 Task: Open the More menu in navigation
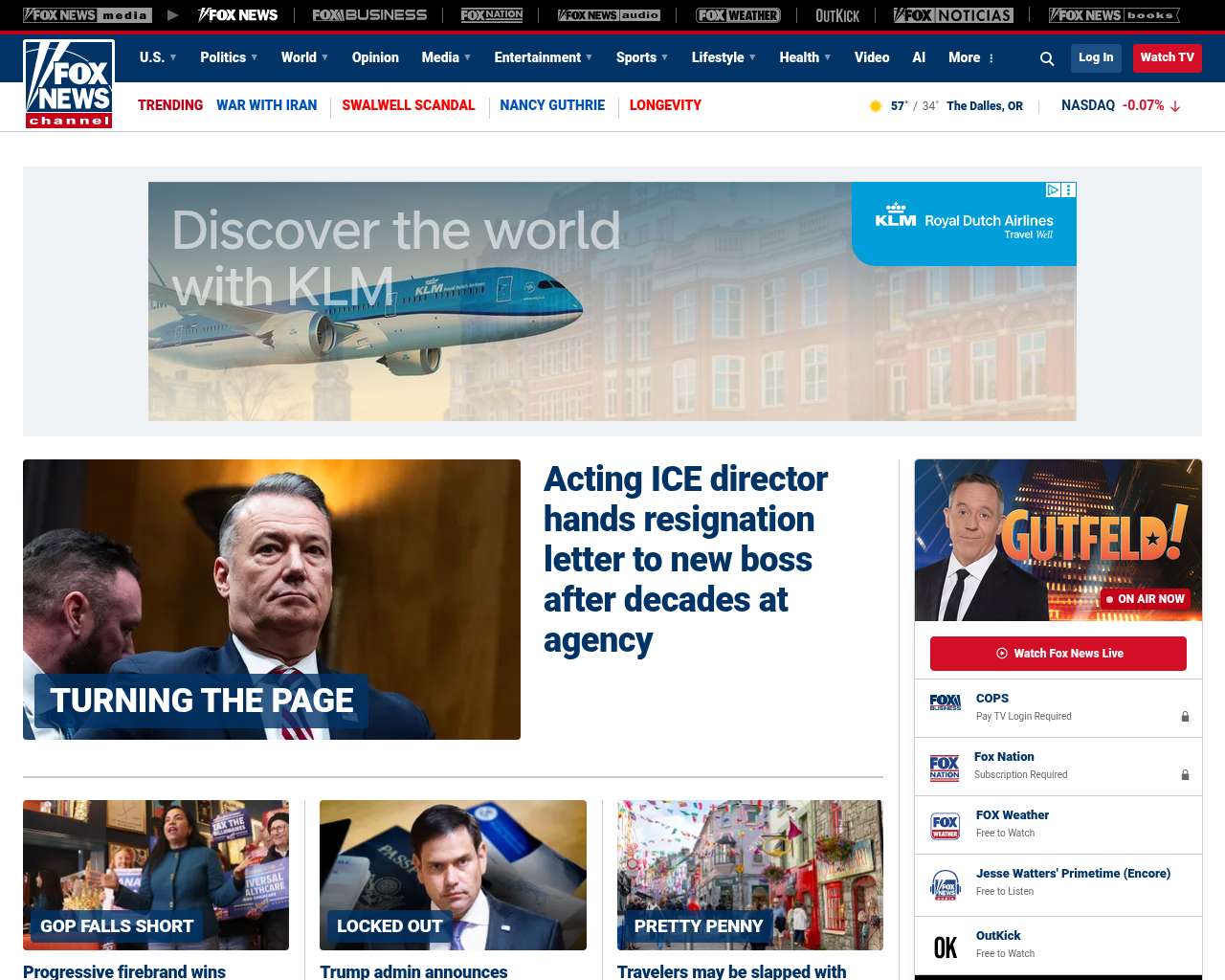point(971,57)
